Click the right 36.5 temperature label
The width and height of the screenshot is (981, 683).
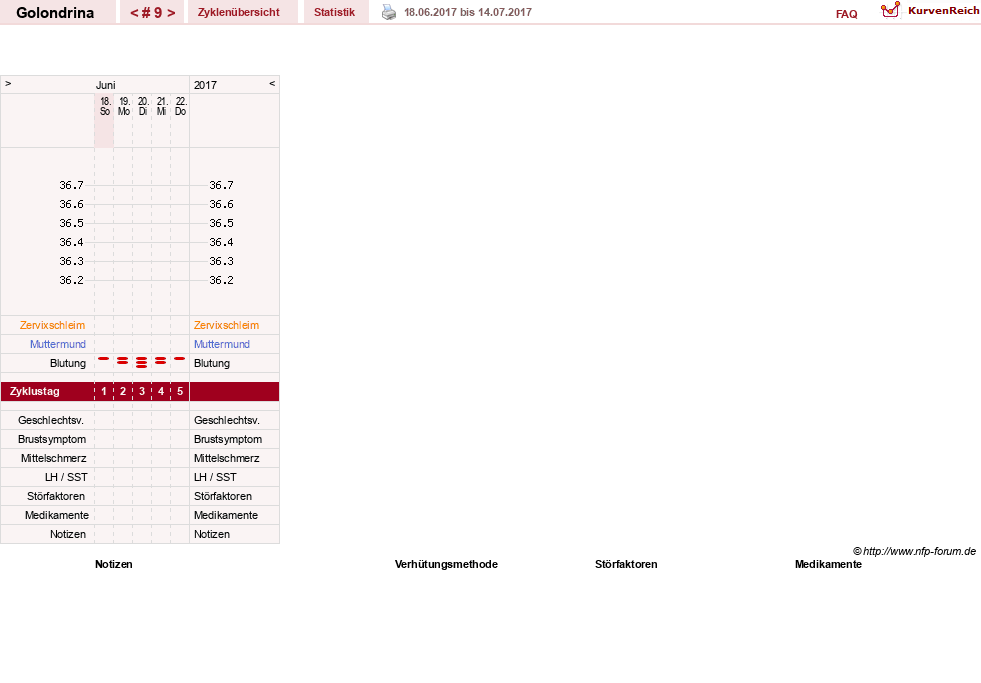click(x=221, y=223)
